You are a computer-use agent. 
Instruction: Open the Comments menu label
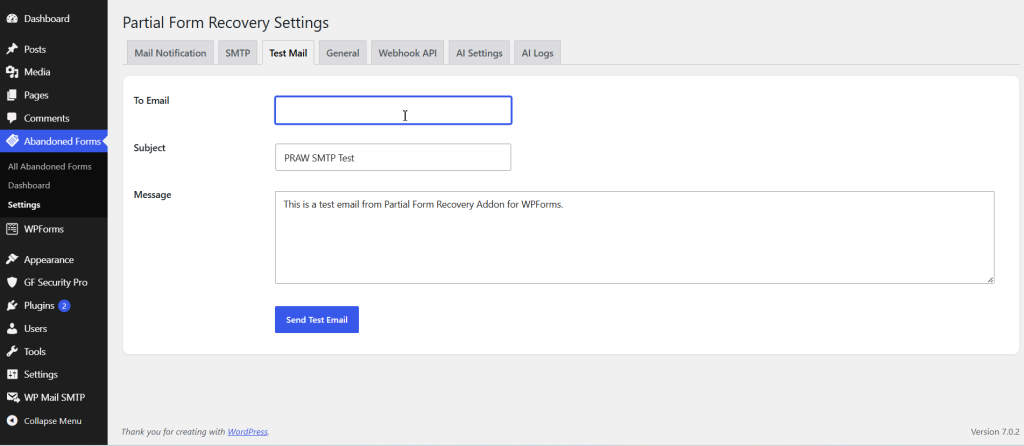tap(46, 118)
